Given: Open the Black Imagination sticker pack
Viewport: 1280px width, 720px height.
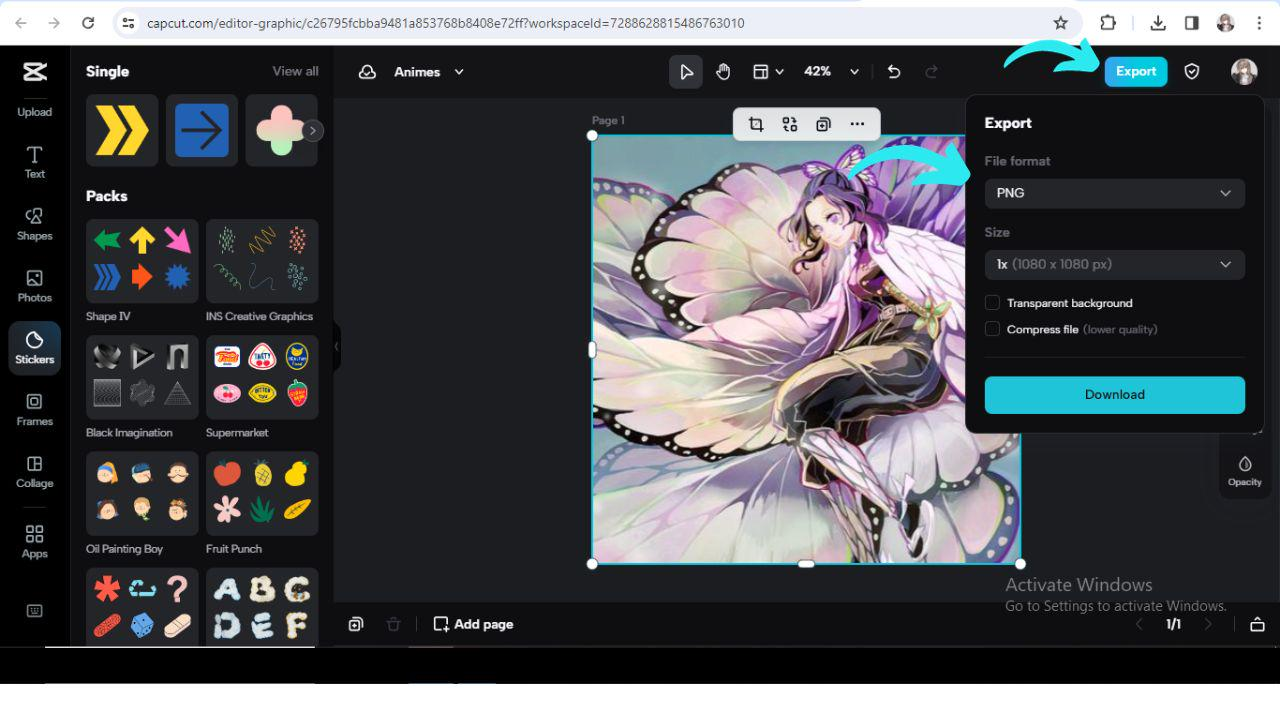Looking at the screenshot, I should click(142, 377).
